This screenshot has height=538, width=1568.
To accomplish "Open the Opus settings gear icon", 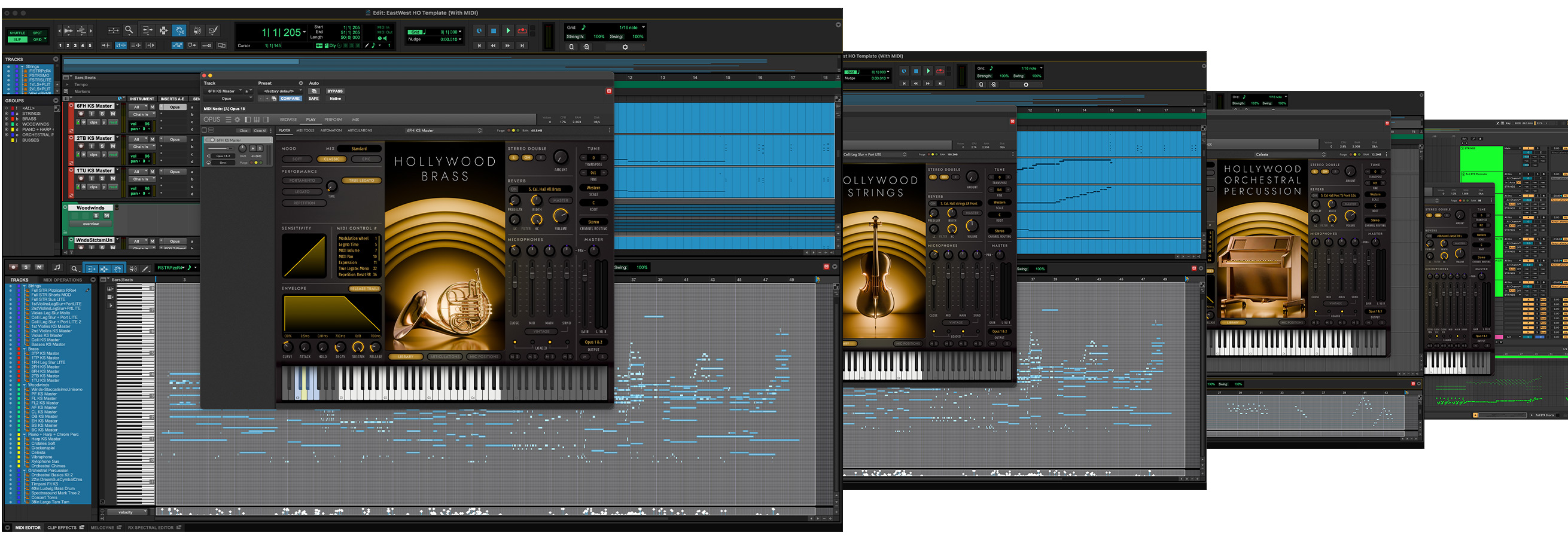I will (238, 120).
